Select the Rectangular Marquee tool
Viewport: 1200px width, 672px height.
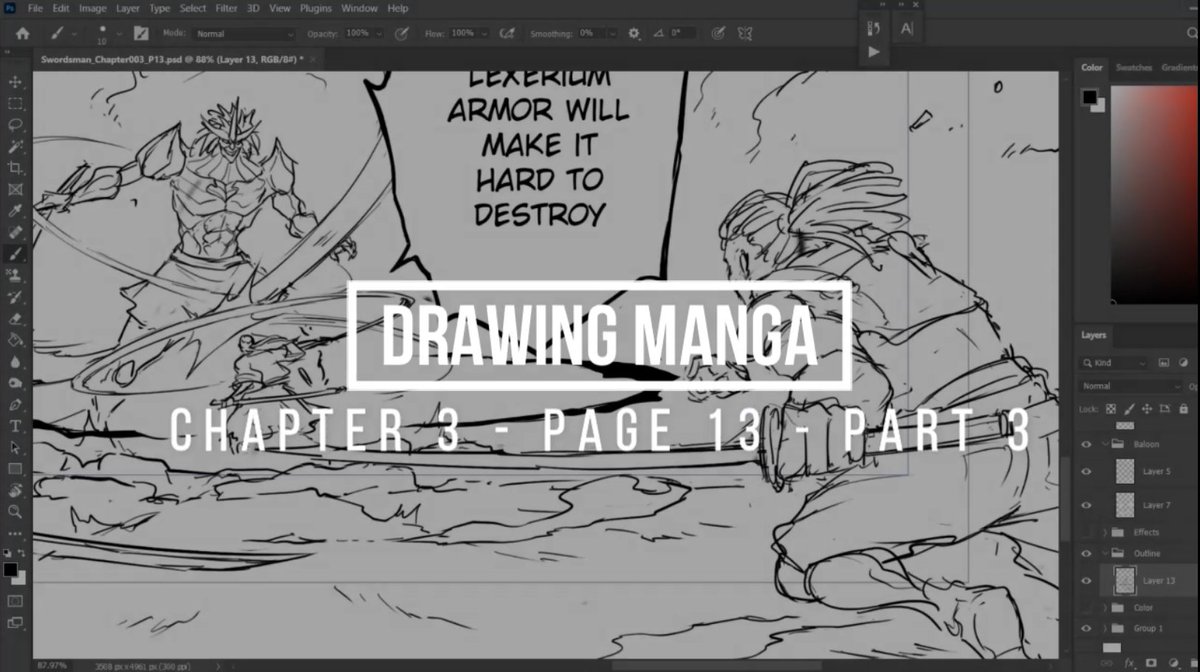(x=15, y=103)
